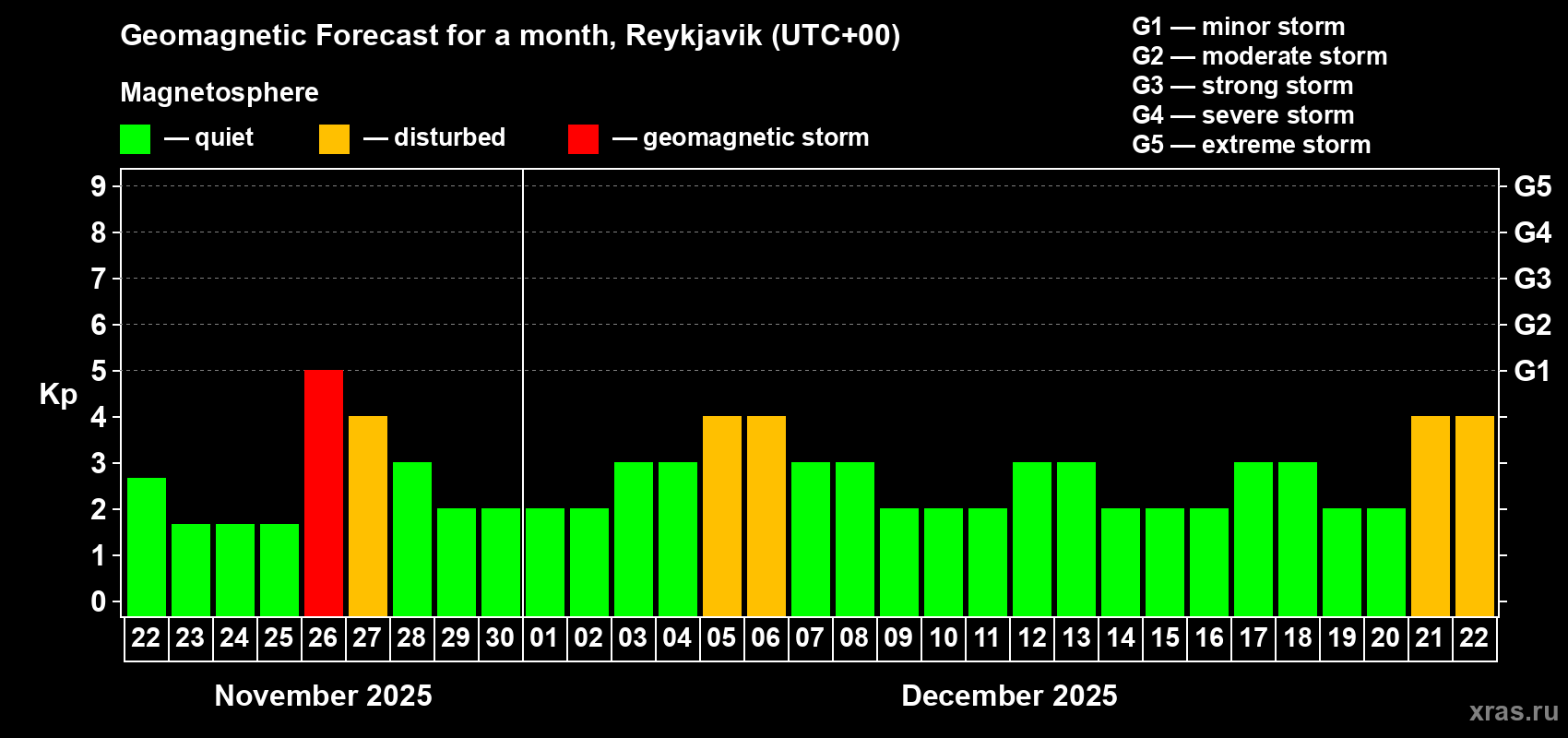Click the date label 30 for November
This screenshot has width=1568, height=738.
(500, 638)
